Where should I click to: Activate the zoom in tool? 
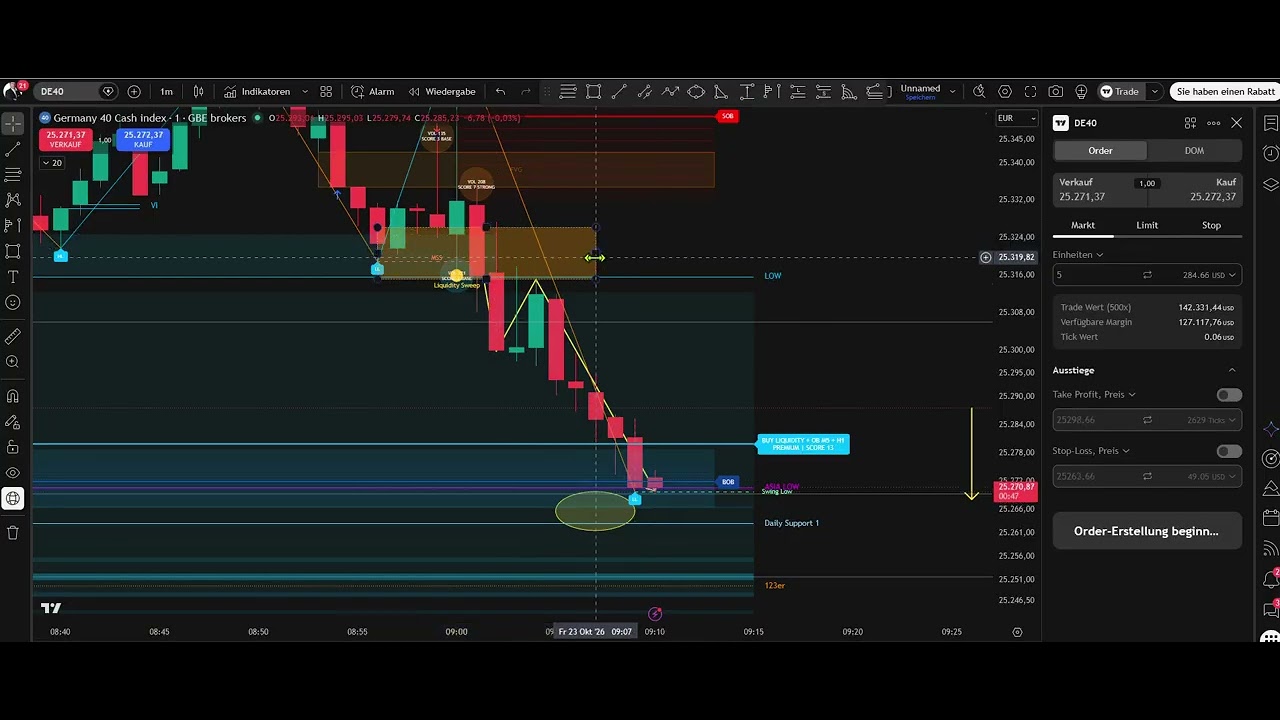pos(13,362)
